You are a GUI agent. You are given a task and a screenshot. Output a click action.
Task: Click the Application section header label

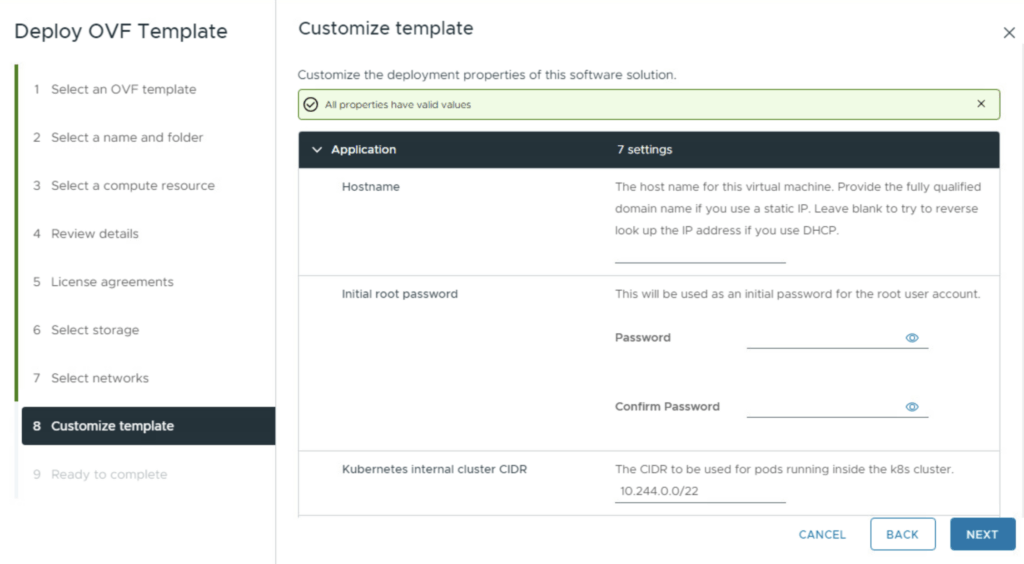pos(363,150)
